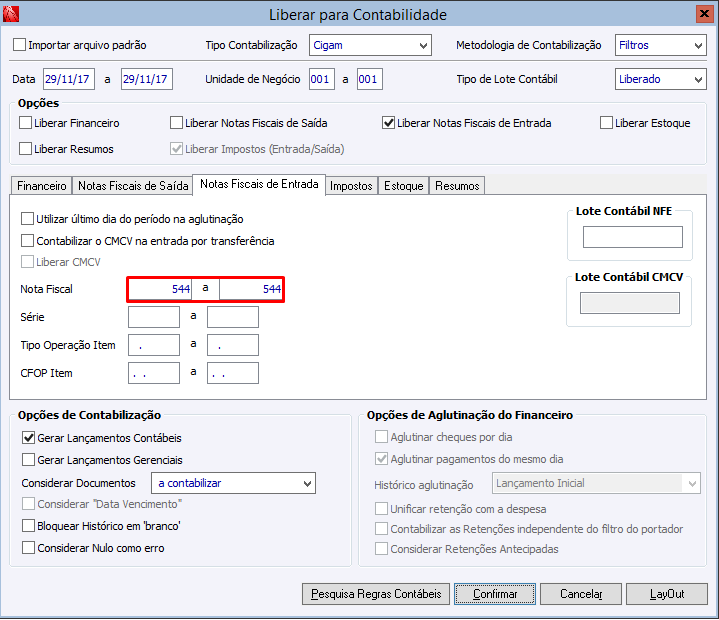
Task: Click disabled Aglutinar cheques por dia
Action: [381, 437]
